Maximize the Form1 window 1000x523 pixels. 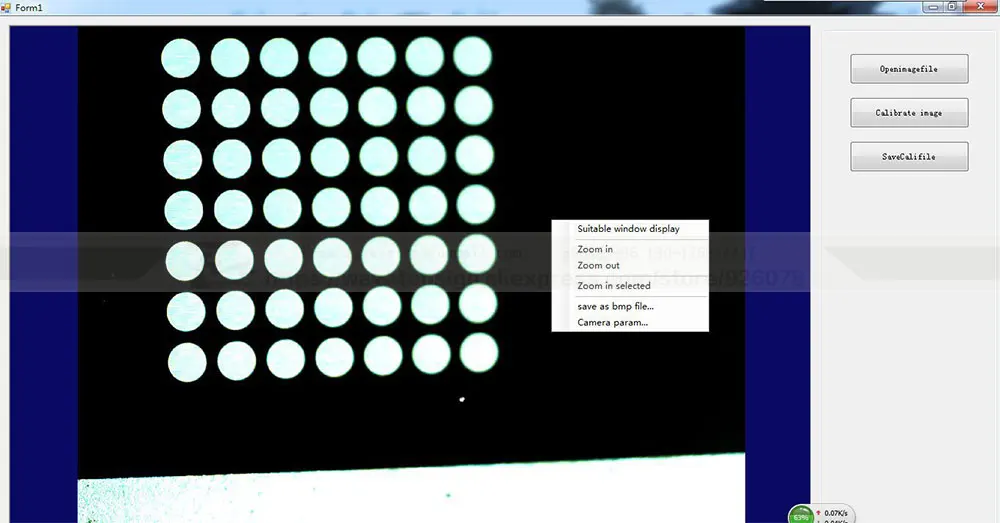(952, 6)
